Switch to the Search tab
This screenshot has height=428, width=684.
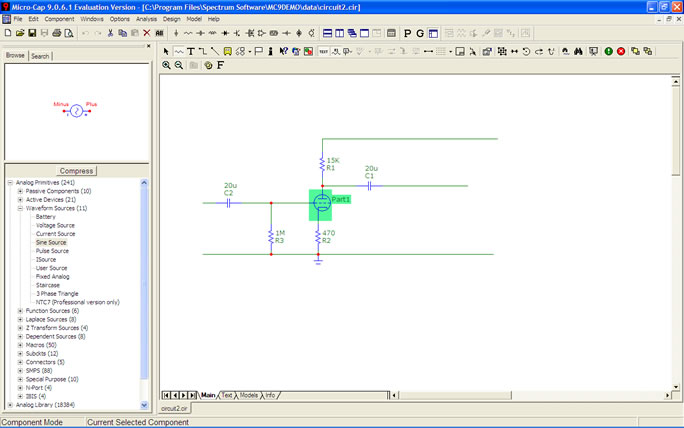[x=40, y=56]
